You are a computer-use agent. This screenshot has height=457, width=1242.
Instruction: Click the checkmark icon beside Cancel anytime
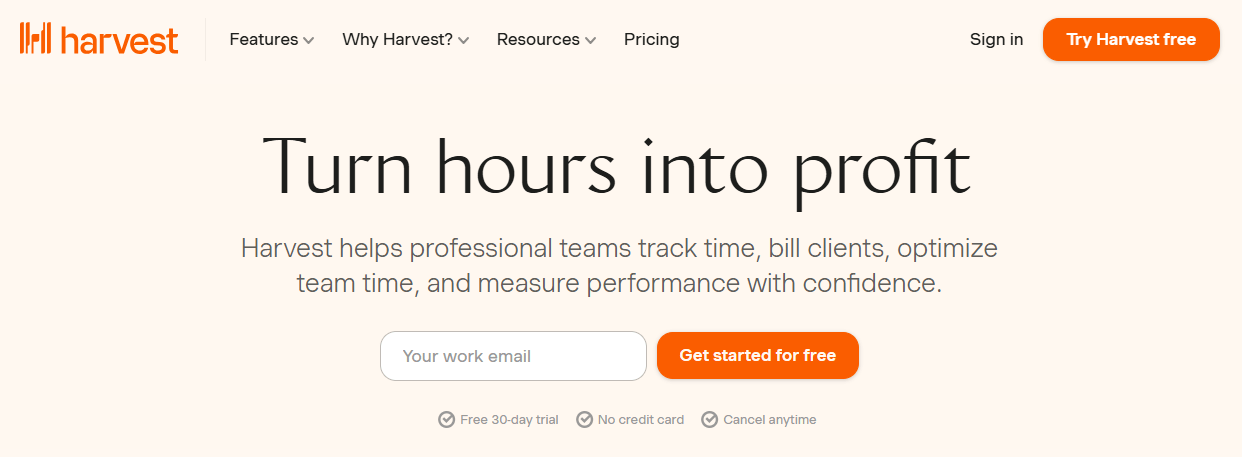(710, 420)
